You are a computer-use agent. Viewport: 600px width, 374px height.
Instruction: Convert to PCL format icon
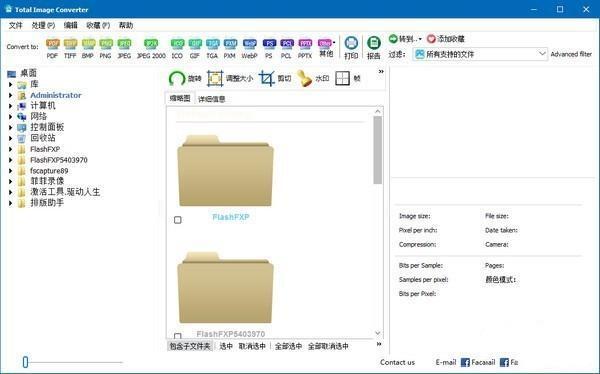(x=286, y=48)
